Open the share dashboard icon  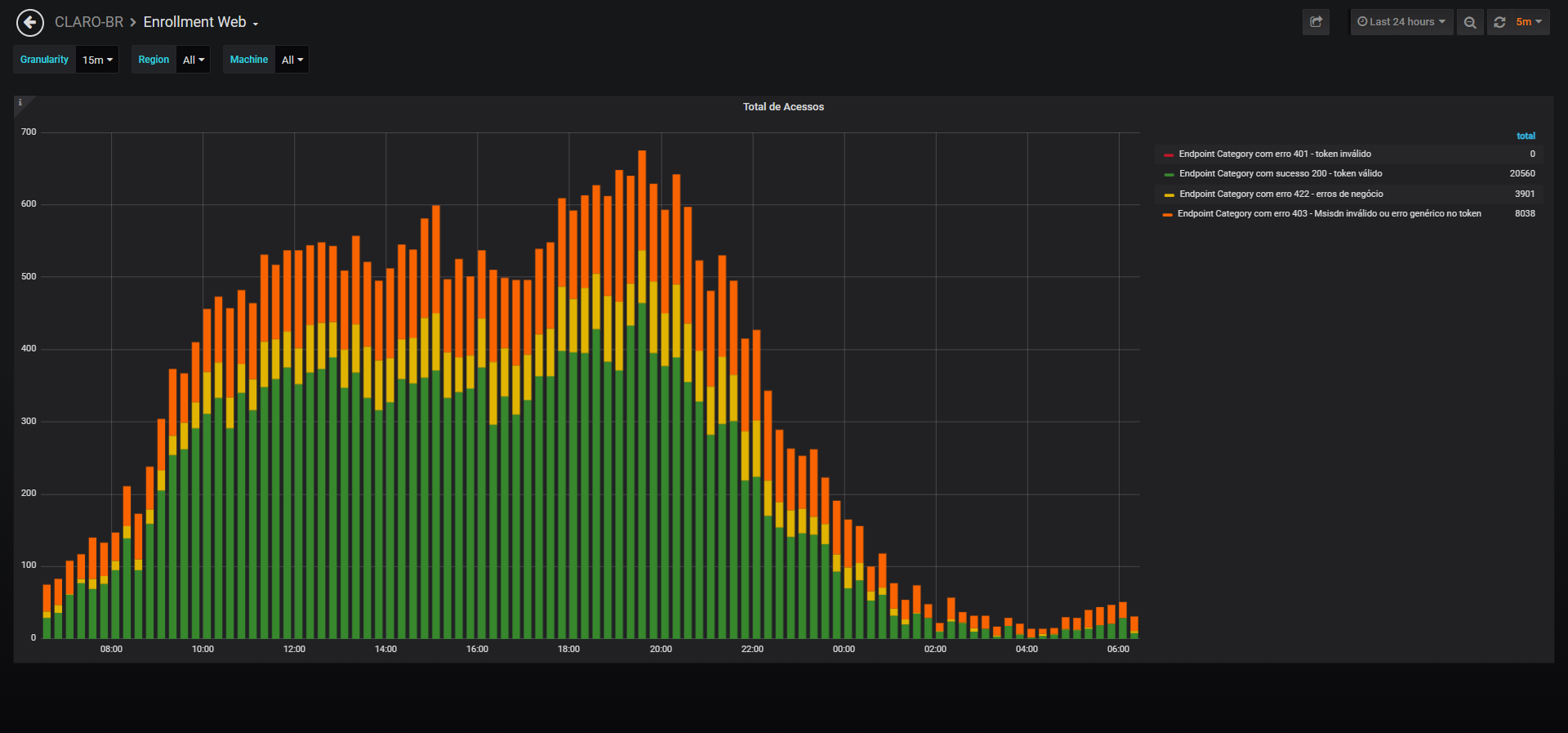[x=1316, y=22]
